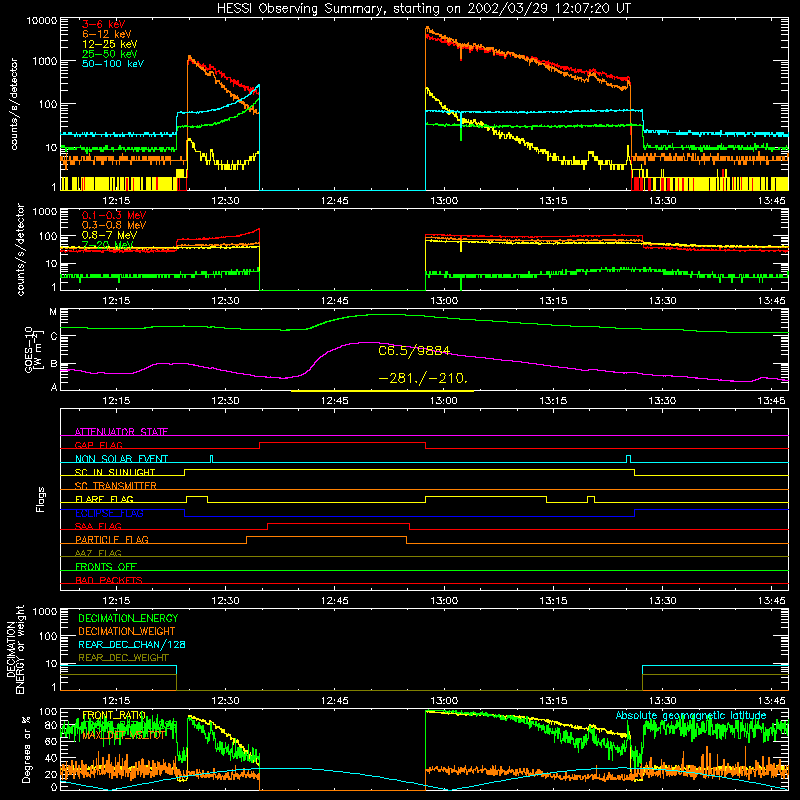Select the AAZ_FLAG label
Image resolution: width=800 pixels, height=800 pixels.
(98, 554)
